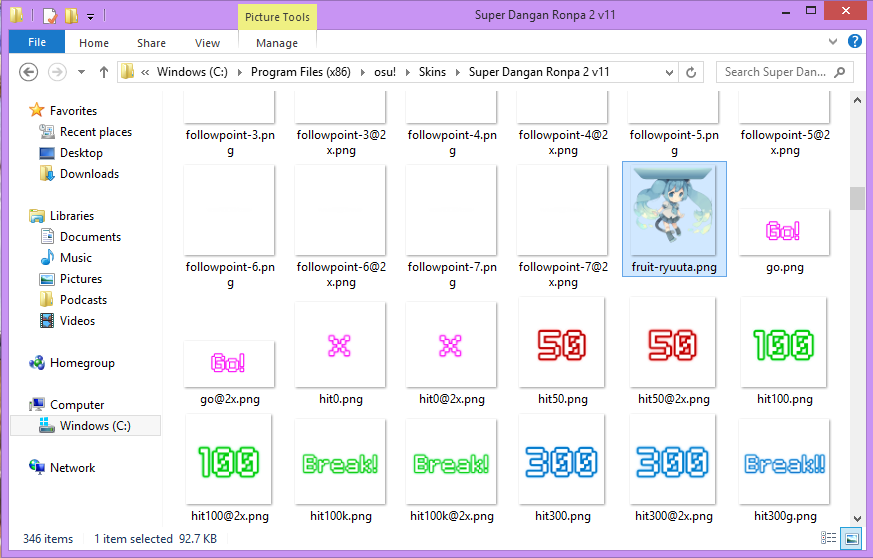The image size is (873, 558).
Task: Select followpoint-6.png file
Action: tap(229, 227)
